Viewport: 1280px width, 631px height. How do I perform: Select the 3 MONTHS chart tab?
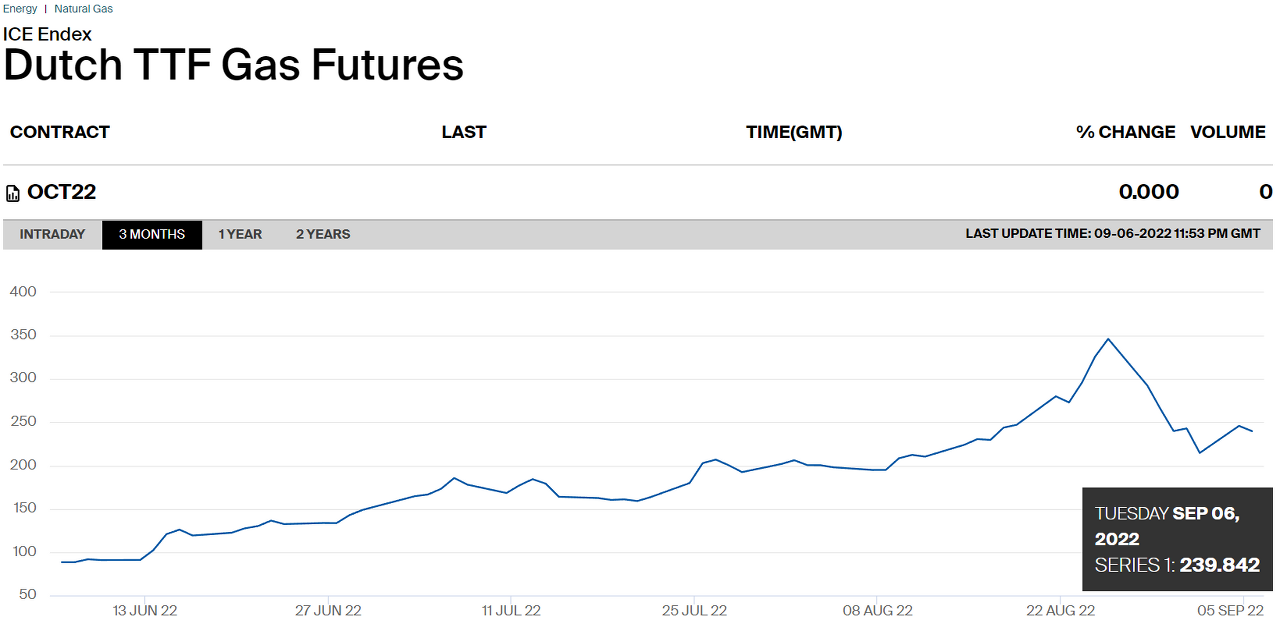[152, 235]
